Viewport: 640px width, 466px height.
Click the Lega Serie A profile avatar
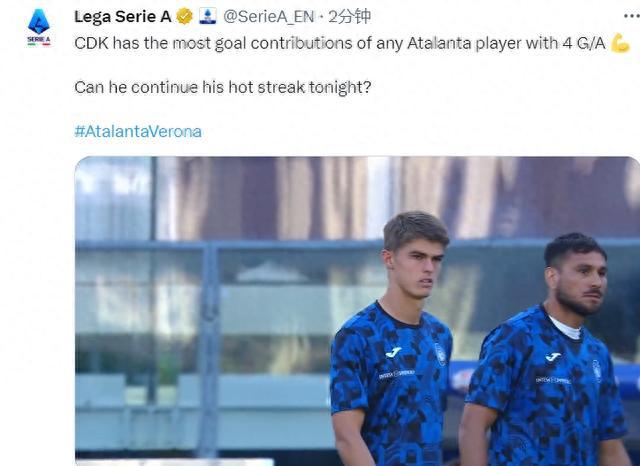click(x=38, y=26)
